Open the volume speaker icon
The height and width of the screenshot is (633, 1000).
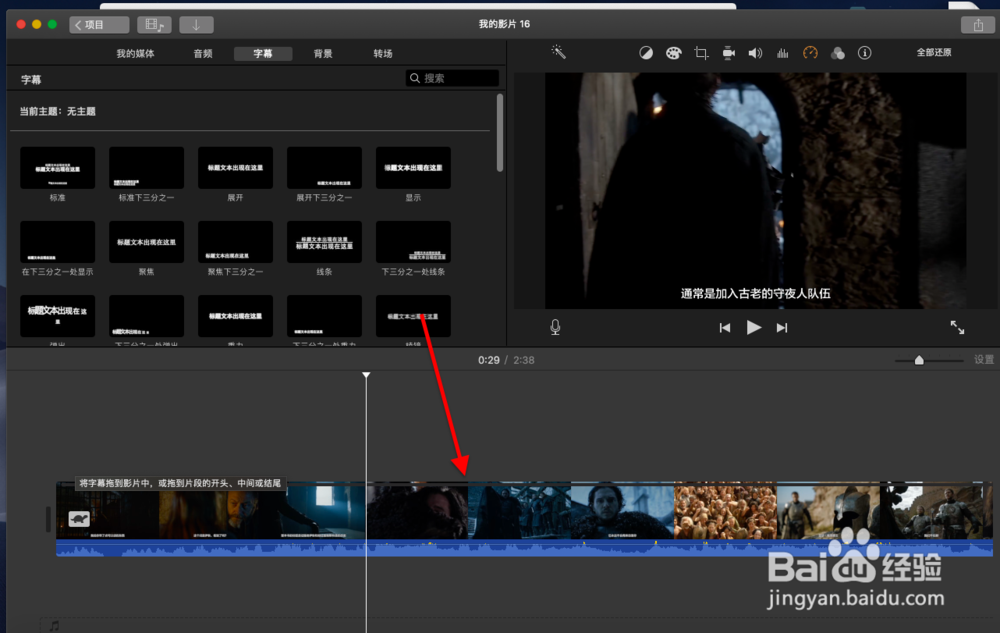pos(755,53)
